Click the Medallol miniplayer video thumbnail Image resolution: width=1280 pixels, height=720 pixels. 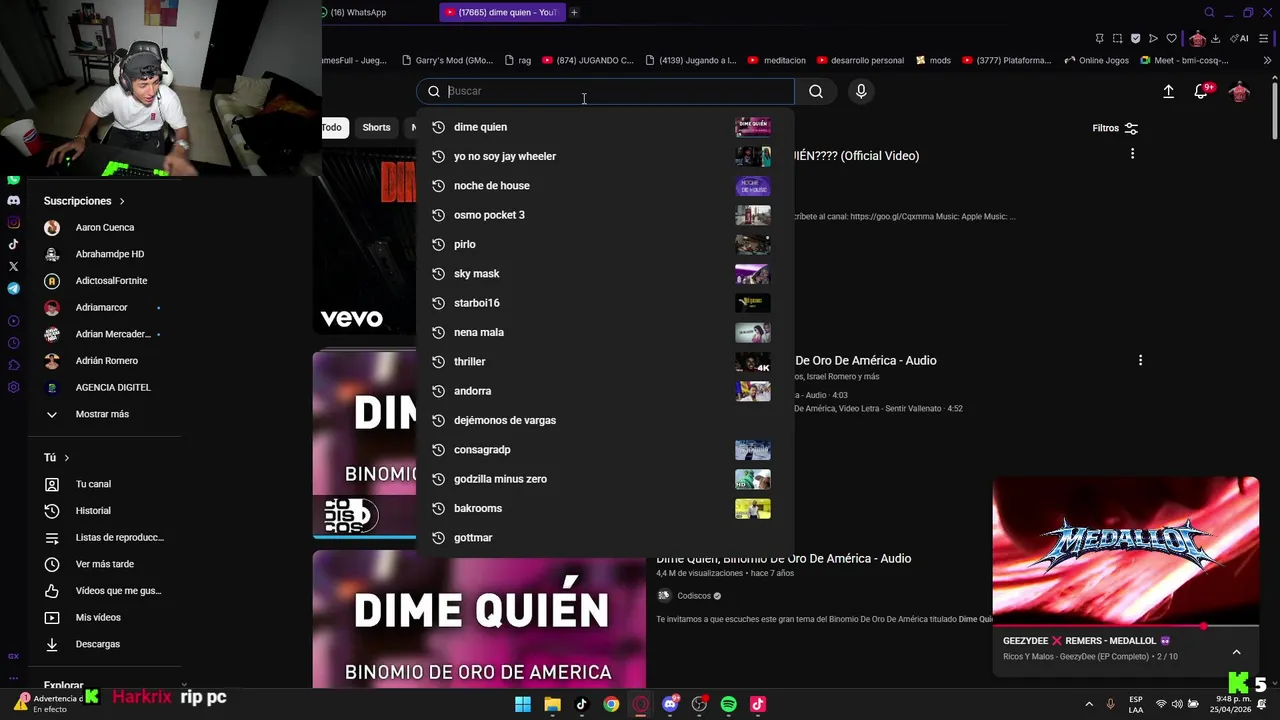click(1125, 550)
